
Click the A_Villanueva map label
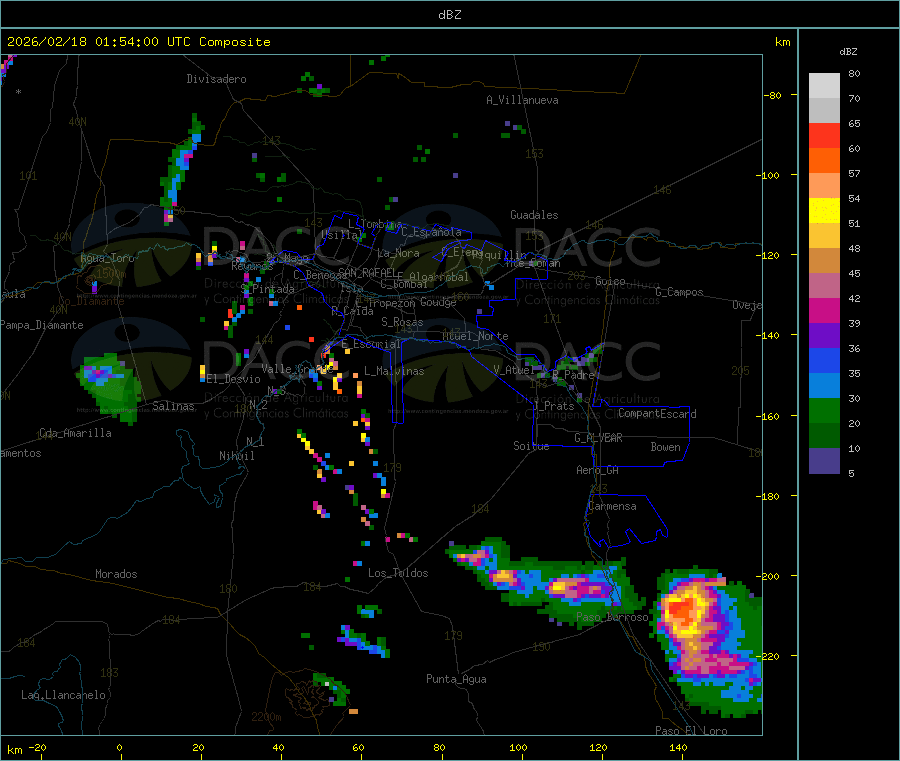(522, 100)
